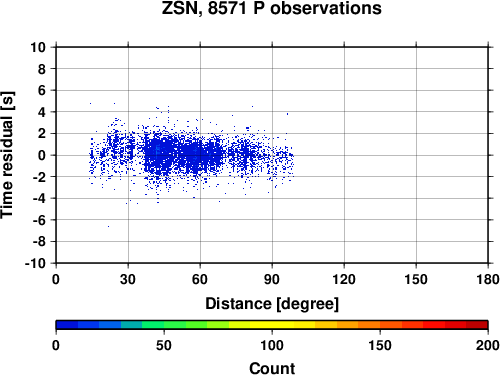Click the x-axis tick label "30"
The image size is (500, 375).
coord(128,279)
